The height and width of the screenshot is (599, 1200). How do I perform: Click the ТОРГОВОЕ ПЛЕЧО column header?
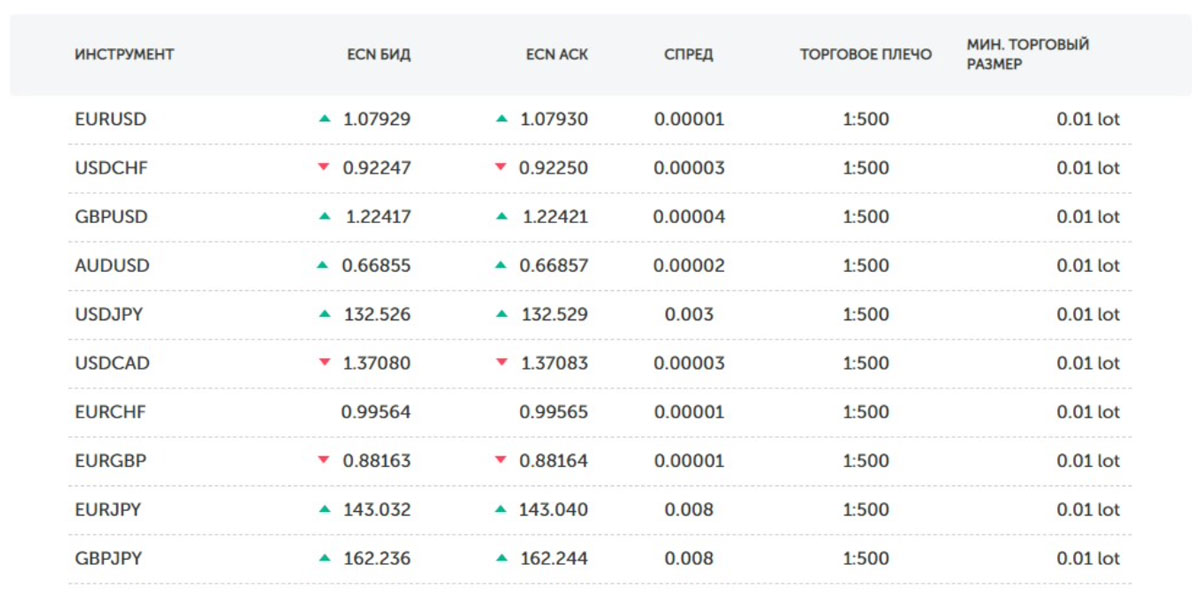click(x=866, y=55)
